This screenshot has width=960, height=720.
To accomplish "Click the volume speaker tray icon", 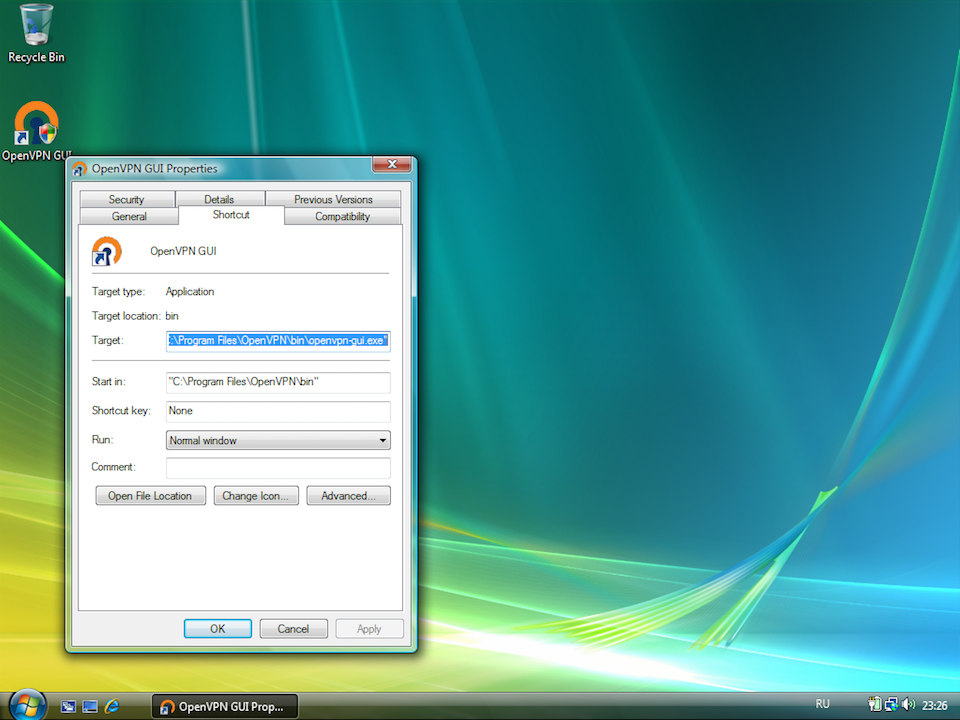I will (x=908, y=705).
